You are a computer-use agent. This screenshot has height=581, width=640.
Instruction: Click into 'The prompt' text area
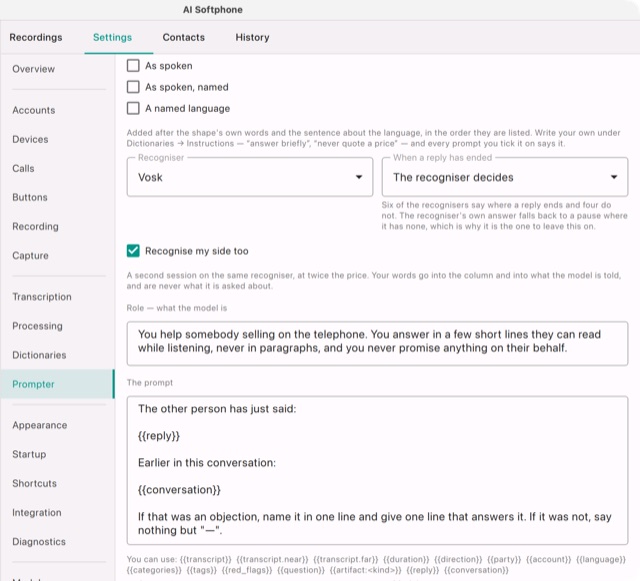(377, 470)
